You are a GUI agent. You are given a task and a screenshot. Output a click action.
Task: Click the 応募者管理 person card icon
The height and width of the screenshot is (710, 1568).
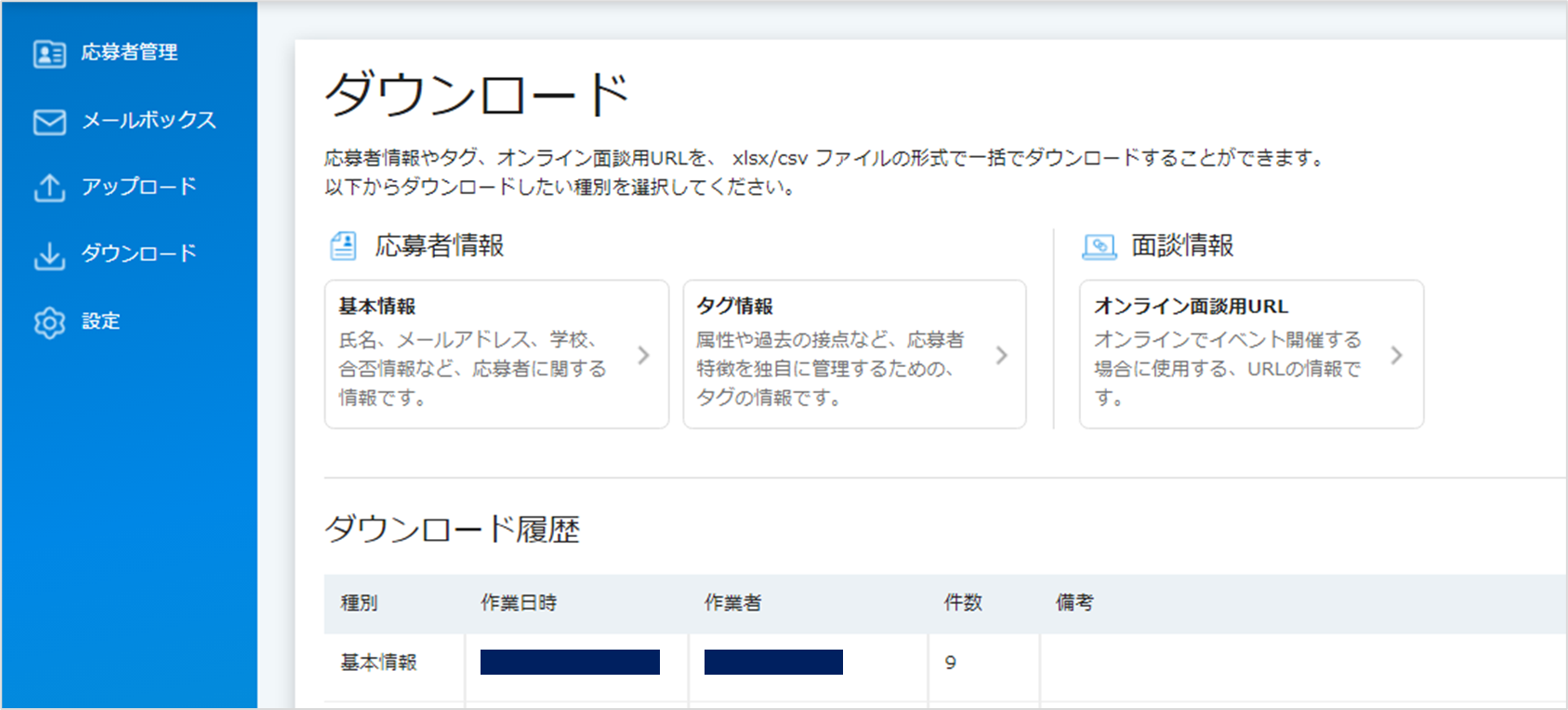click(x=49, y=54)
